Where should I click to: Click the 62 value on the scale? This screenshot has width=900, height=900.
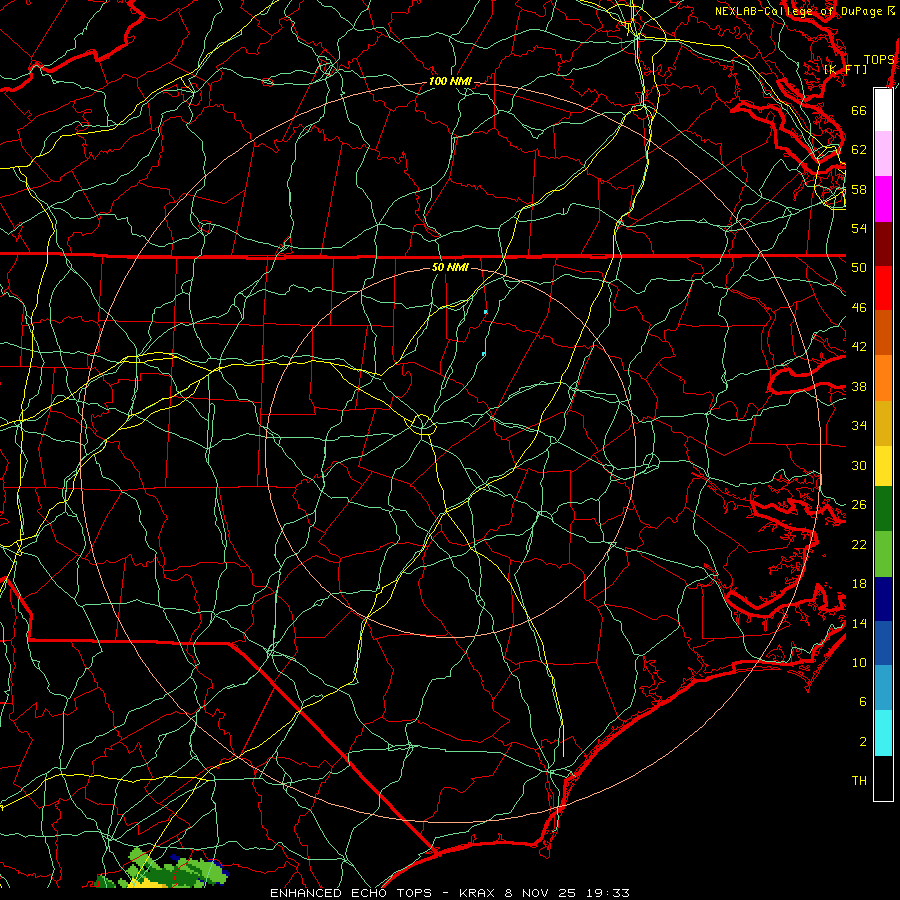tap(859, 150)
